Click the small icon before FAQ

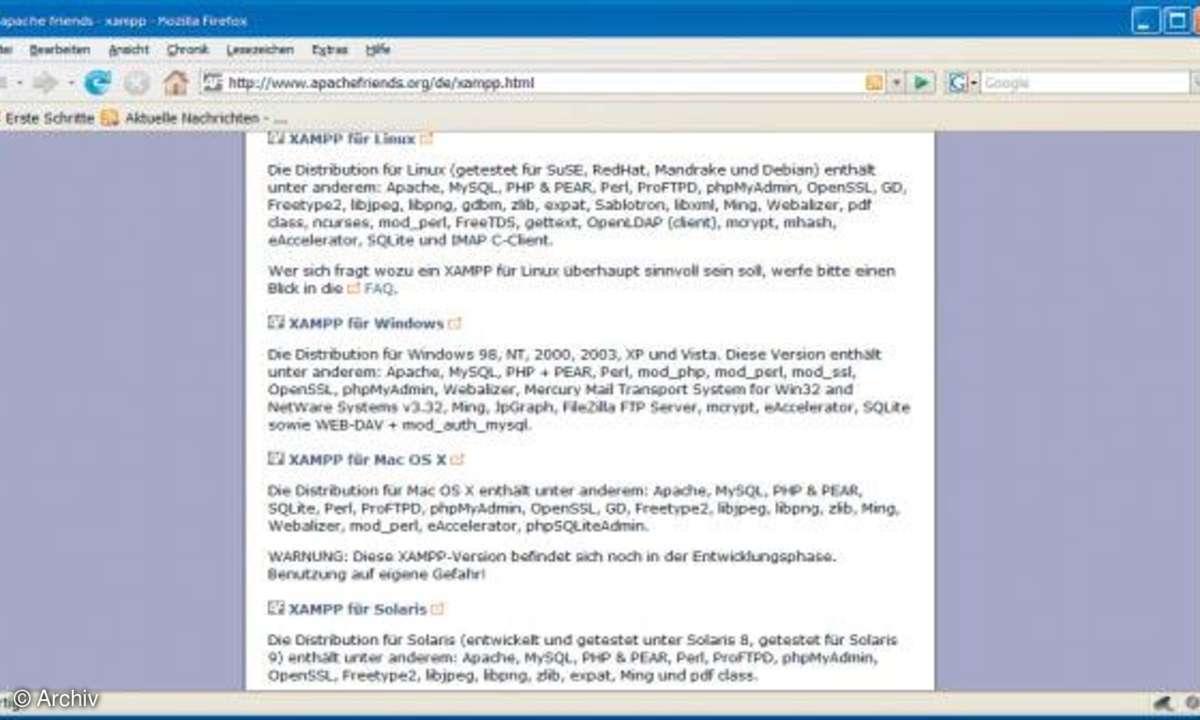(x=354, y=288)
